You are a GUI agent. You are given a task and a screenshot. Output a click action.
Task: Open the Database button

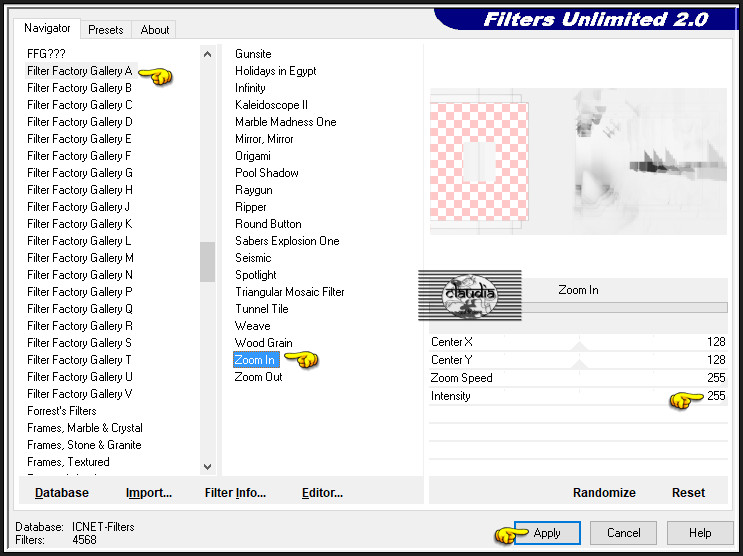tap(62, 493)
